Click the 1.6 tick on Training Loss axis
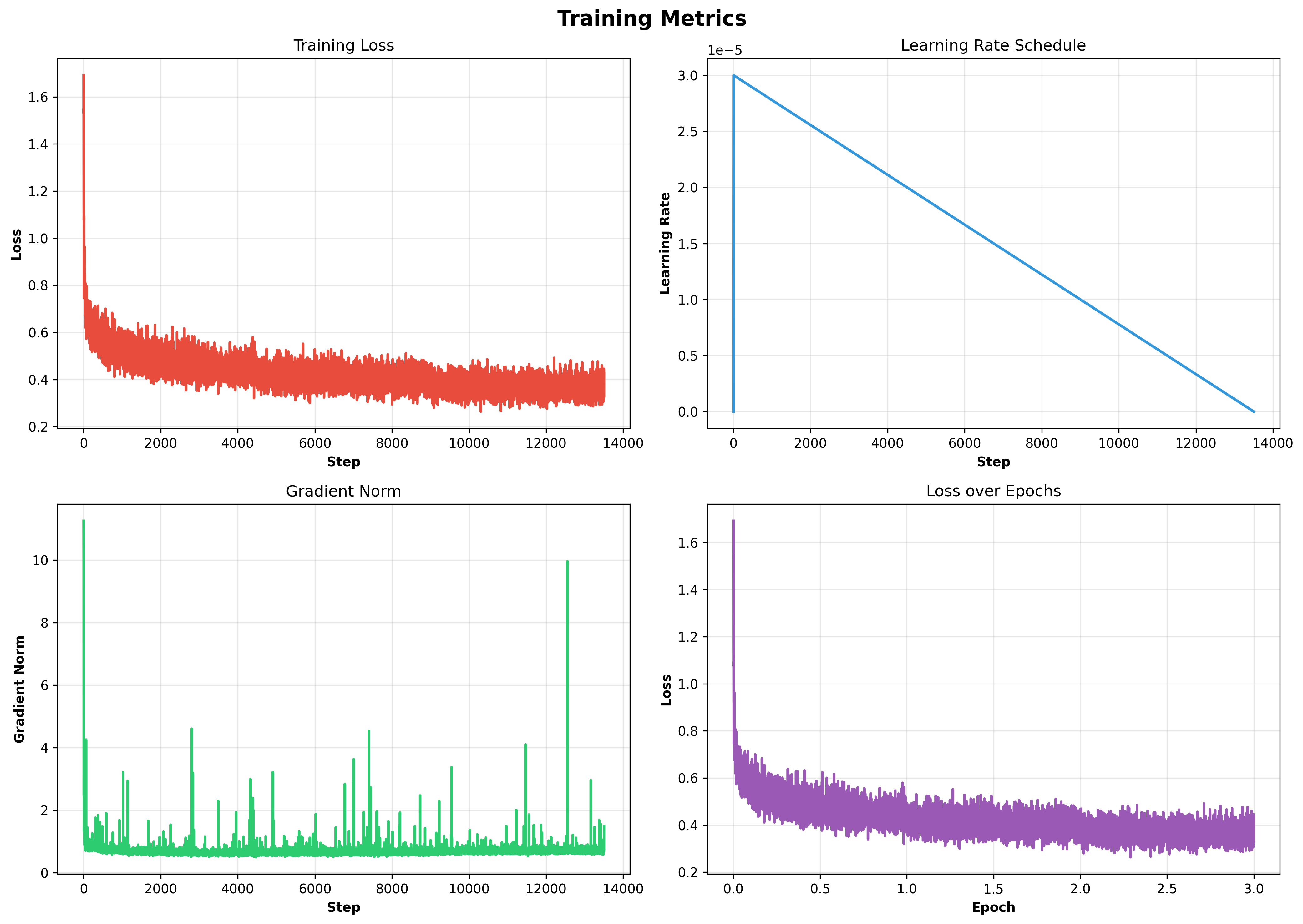 (x=38, y=97)
